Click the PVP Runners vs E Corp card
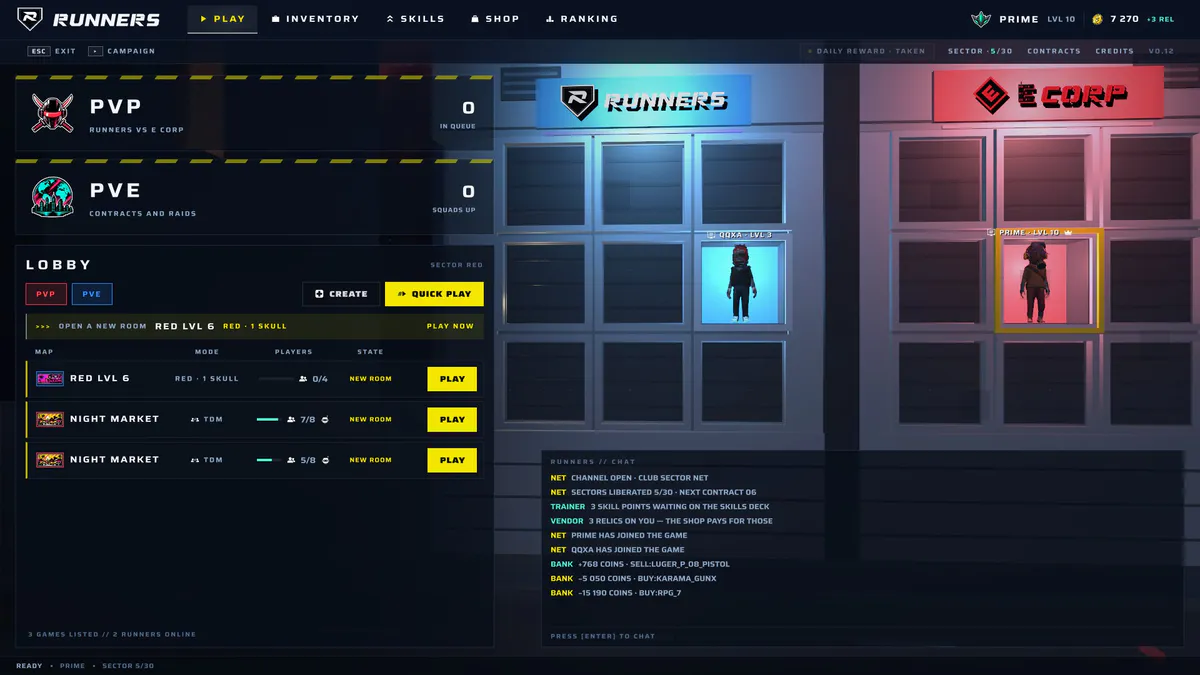This screenshot has height=675, width=1200. 254,114
